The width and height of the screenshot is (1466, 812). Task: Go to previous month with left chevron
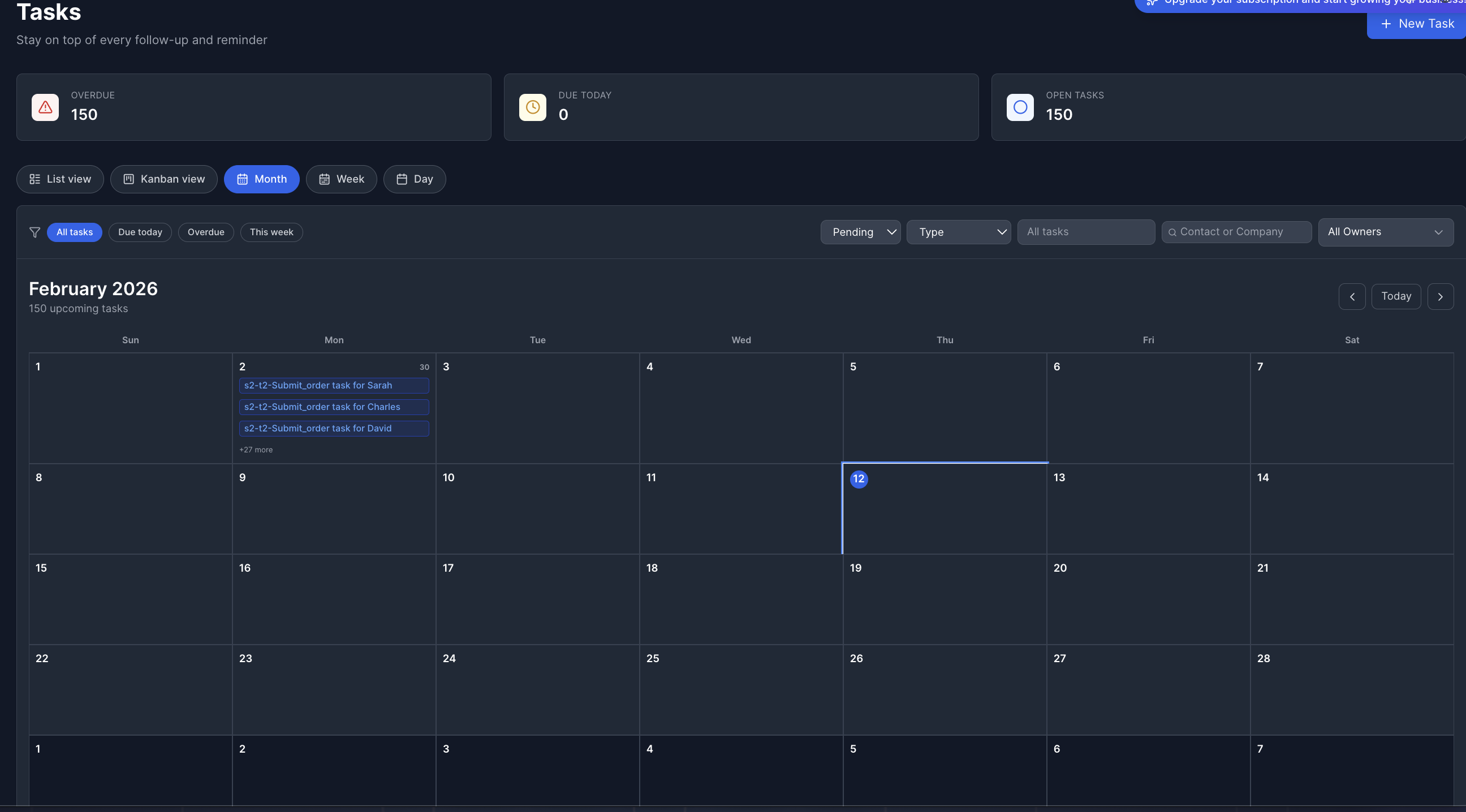click(1352, 296)
